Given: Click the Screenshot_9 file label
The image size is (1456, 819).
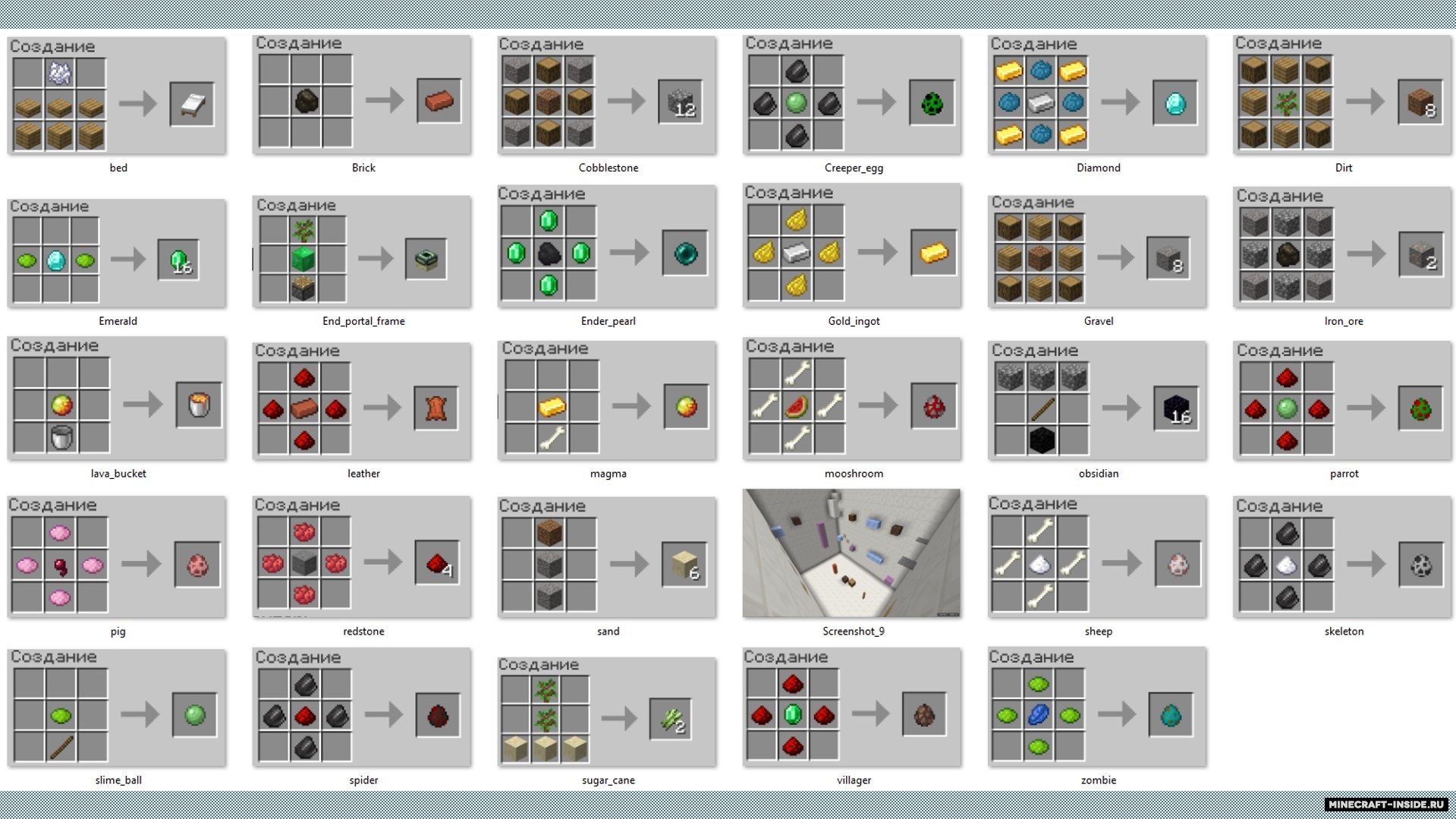Looking at the screenshot, I should click(x=854, y=632).
